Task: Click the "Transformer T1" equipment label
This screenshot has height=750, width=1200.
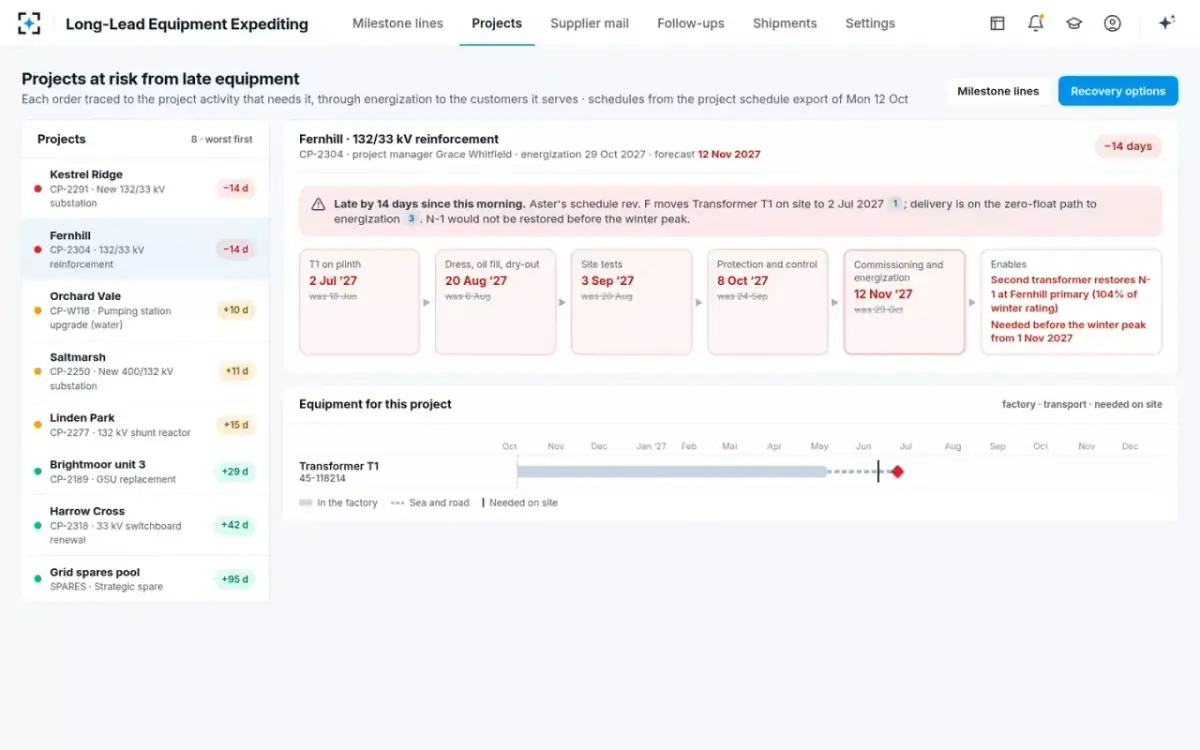Action: pyautogui.click(x=339, y=466)
